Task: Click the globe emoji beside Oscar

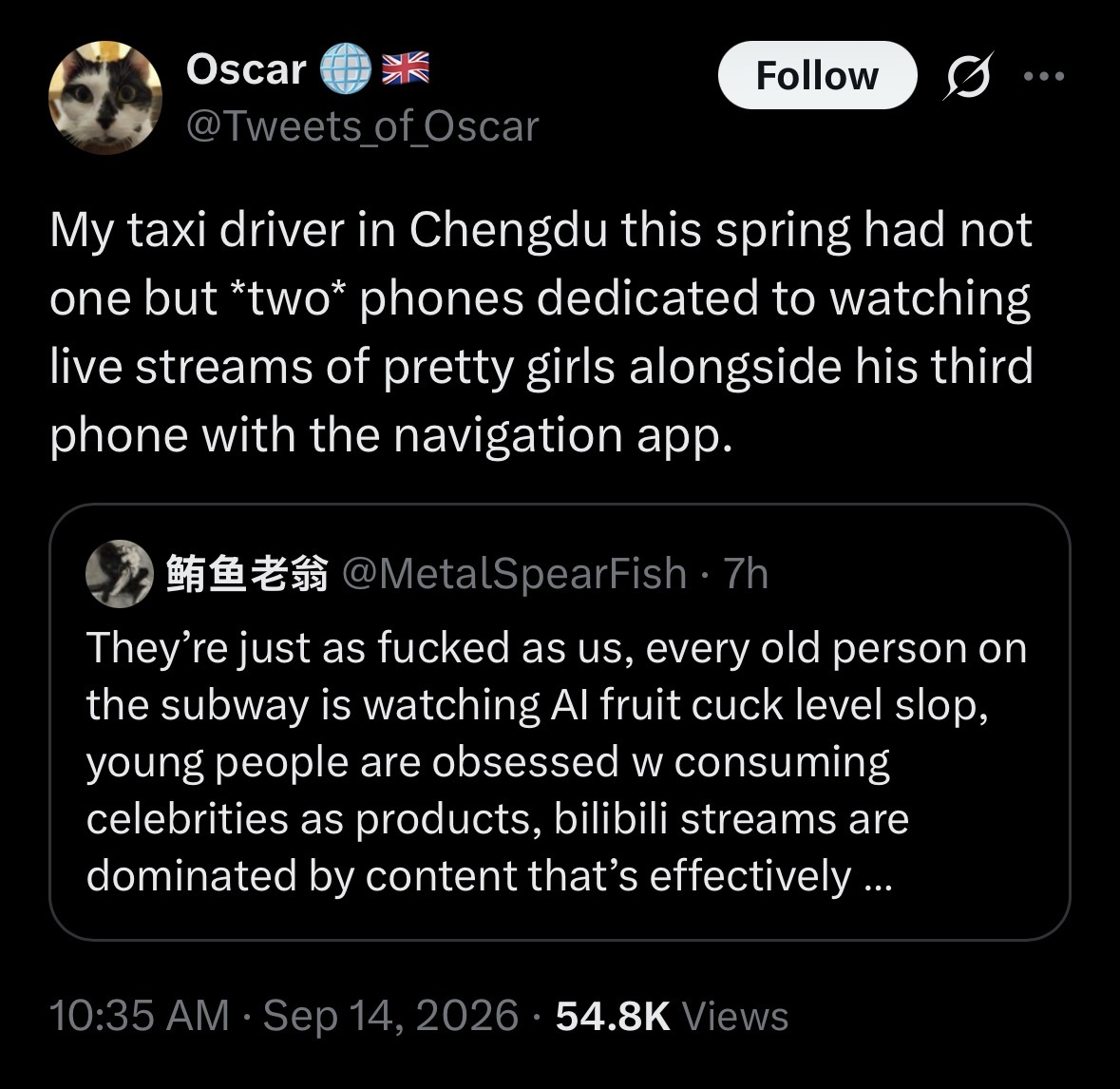Action: (345, 68)
